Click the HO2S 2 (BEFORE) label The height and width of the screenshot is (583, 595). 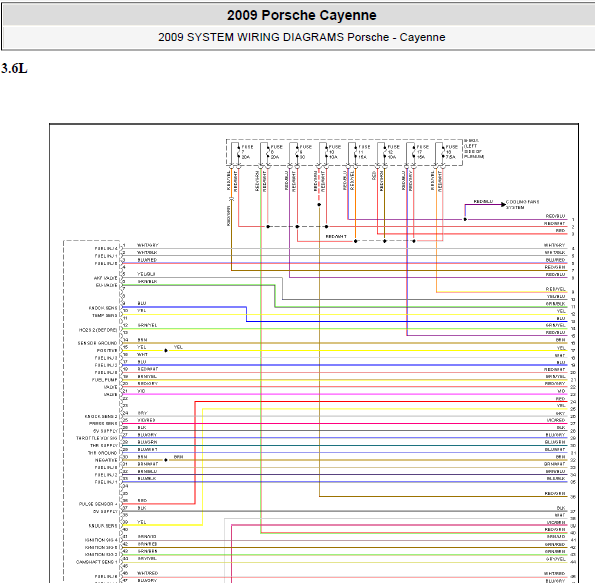click(x=98, y=330)
